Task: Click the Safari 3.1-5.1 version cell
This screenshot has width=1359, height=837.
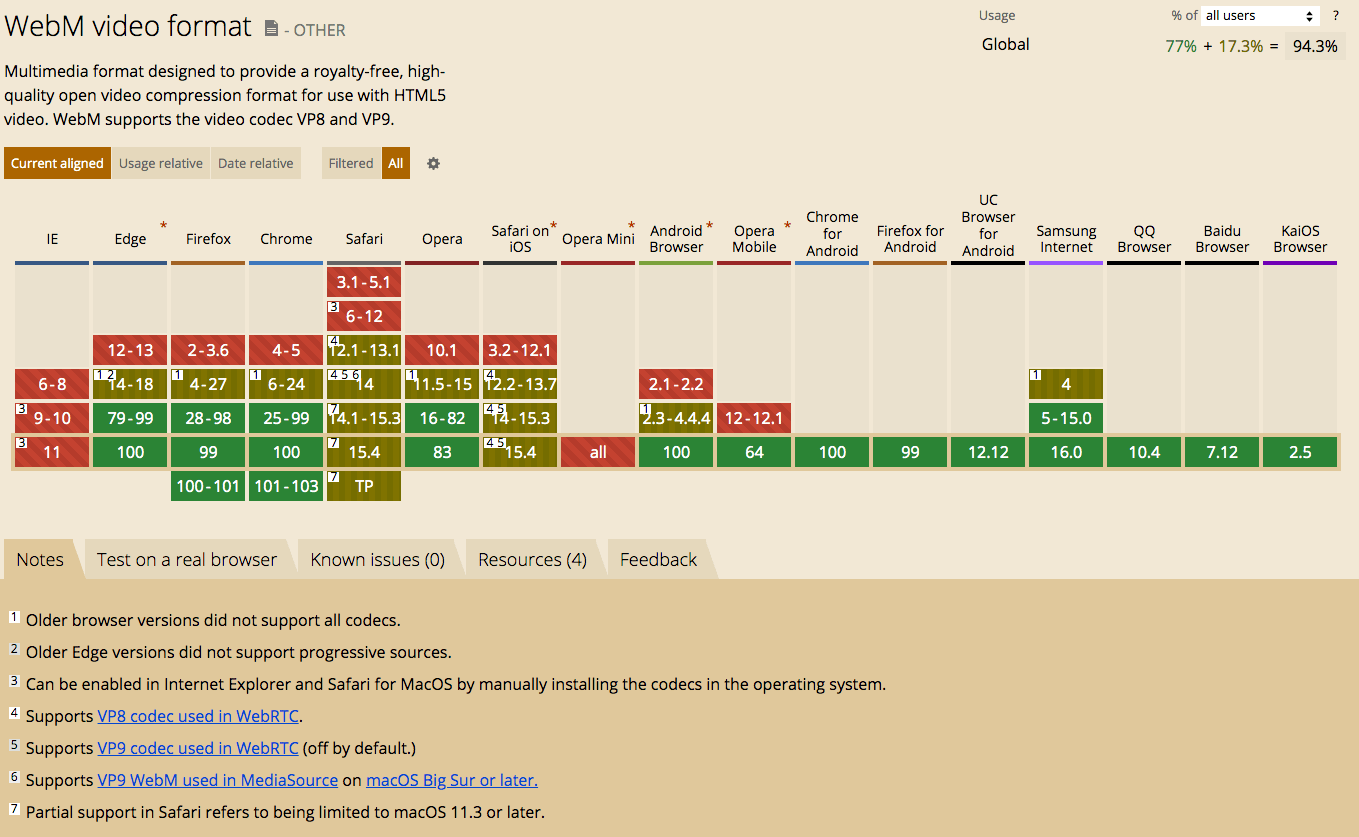Action: click(364, 282)
